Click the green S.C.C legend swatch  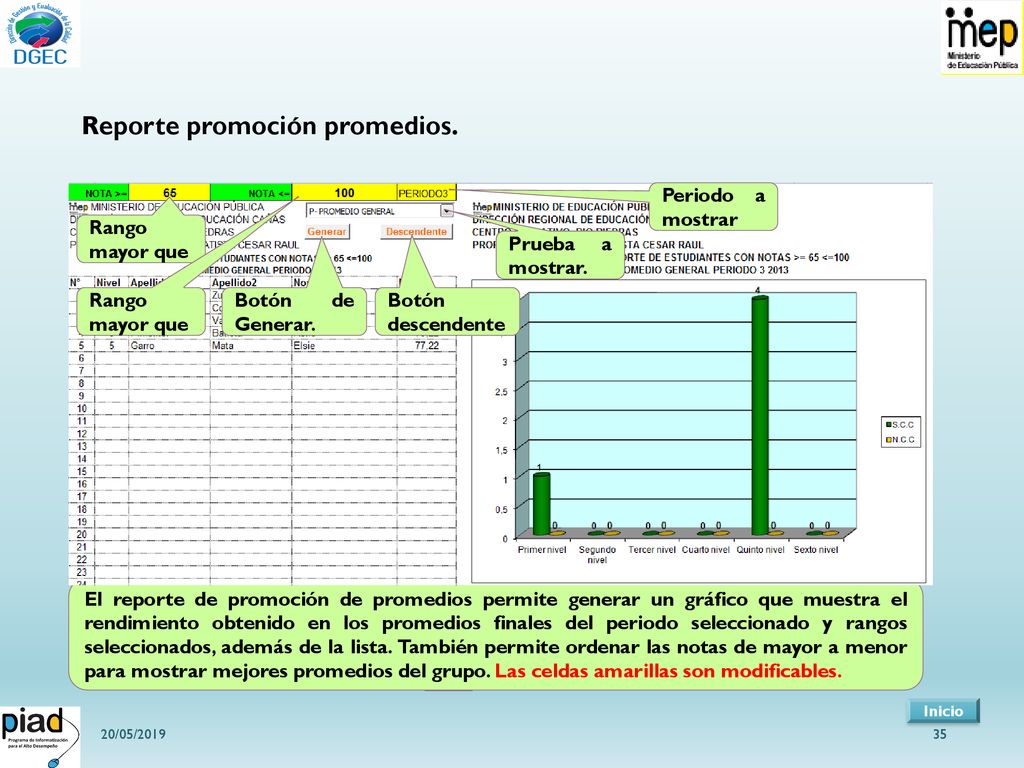click(x=888, y=424)
